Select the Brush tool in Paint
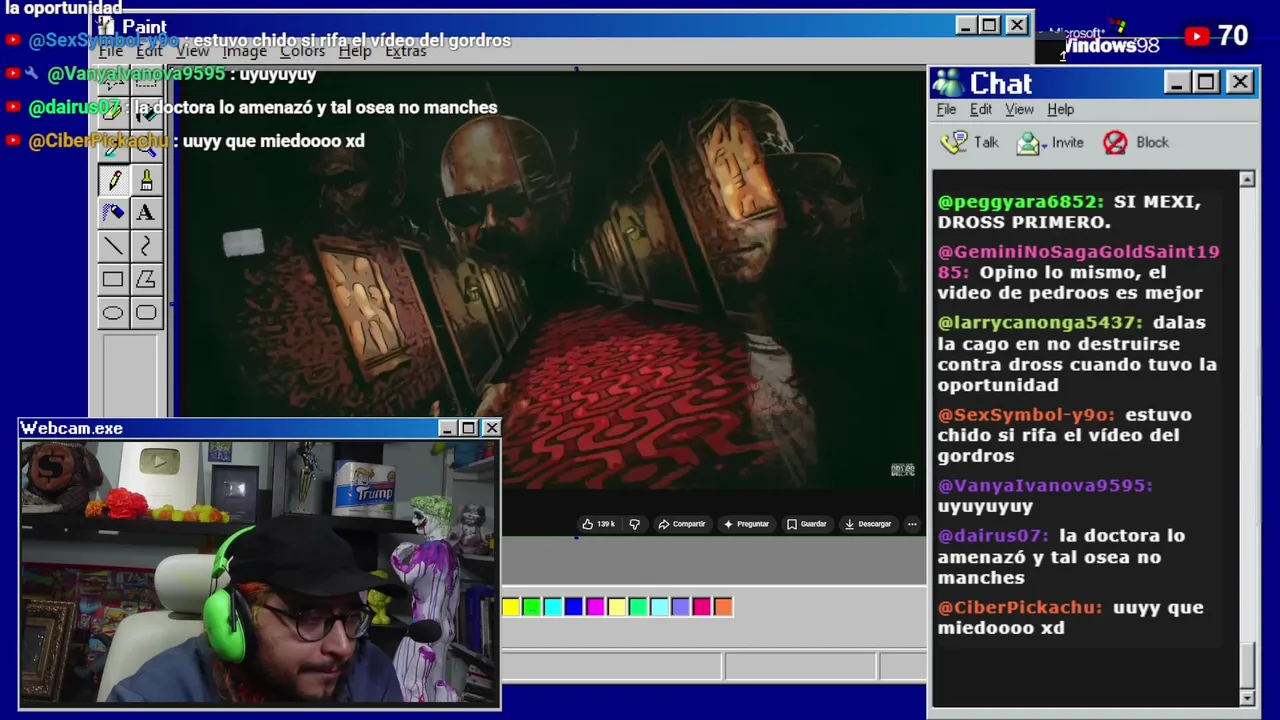Viewport: 1280px width, 720px height. point(146,180)
